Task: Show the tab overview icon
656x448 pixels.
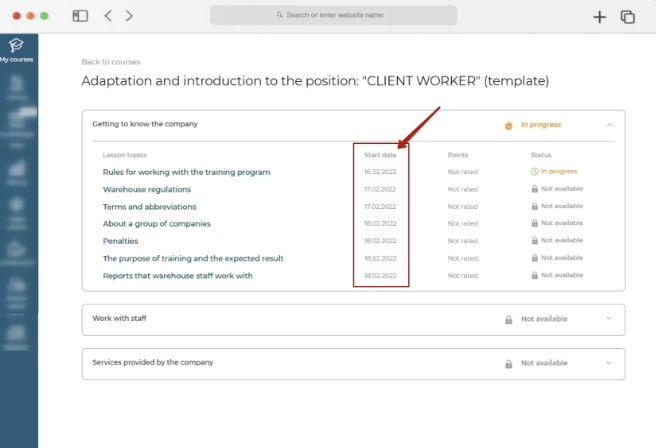Action: (x=628, y=17)
